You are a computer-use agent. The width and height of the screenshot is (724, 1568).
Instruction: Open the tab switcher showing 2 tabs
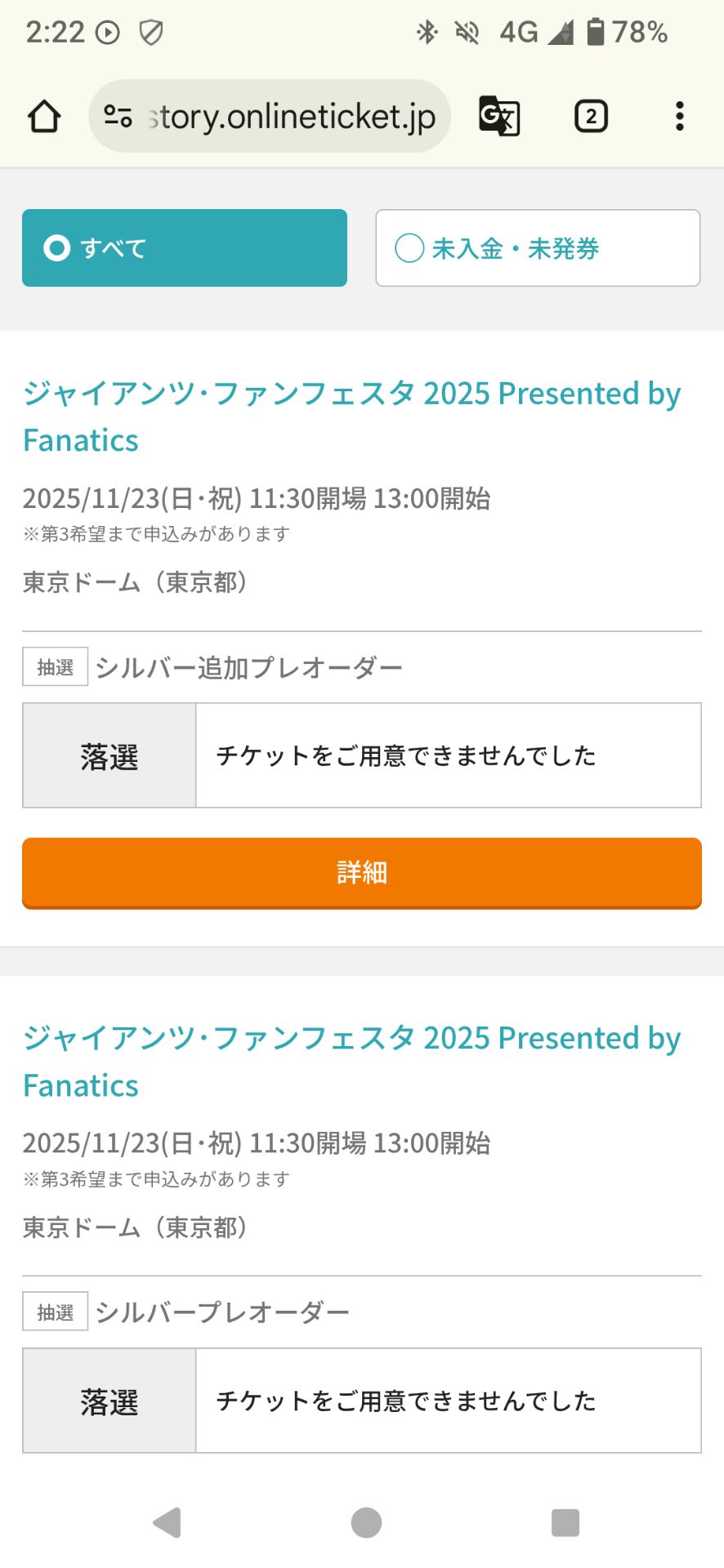click(591, 117)
